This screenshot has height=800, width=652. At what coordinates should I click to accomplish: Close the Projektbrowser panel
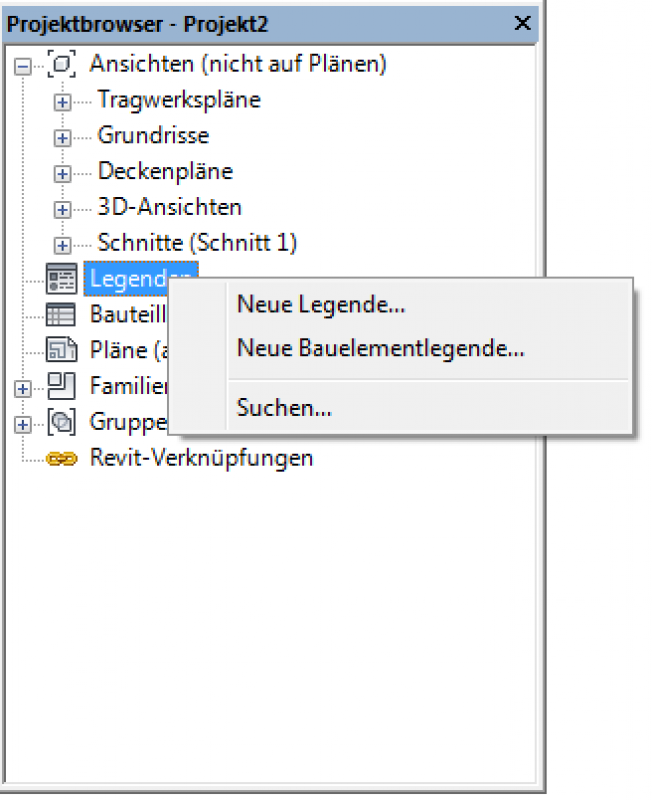click(x=525, y=25)
